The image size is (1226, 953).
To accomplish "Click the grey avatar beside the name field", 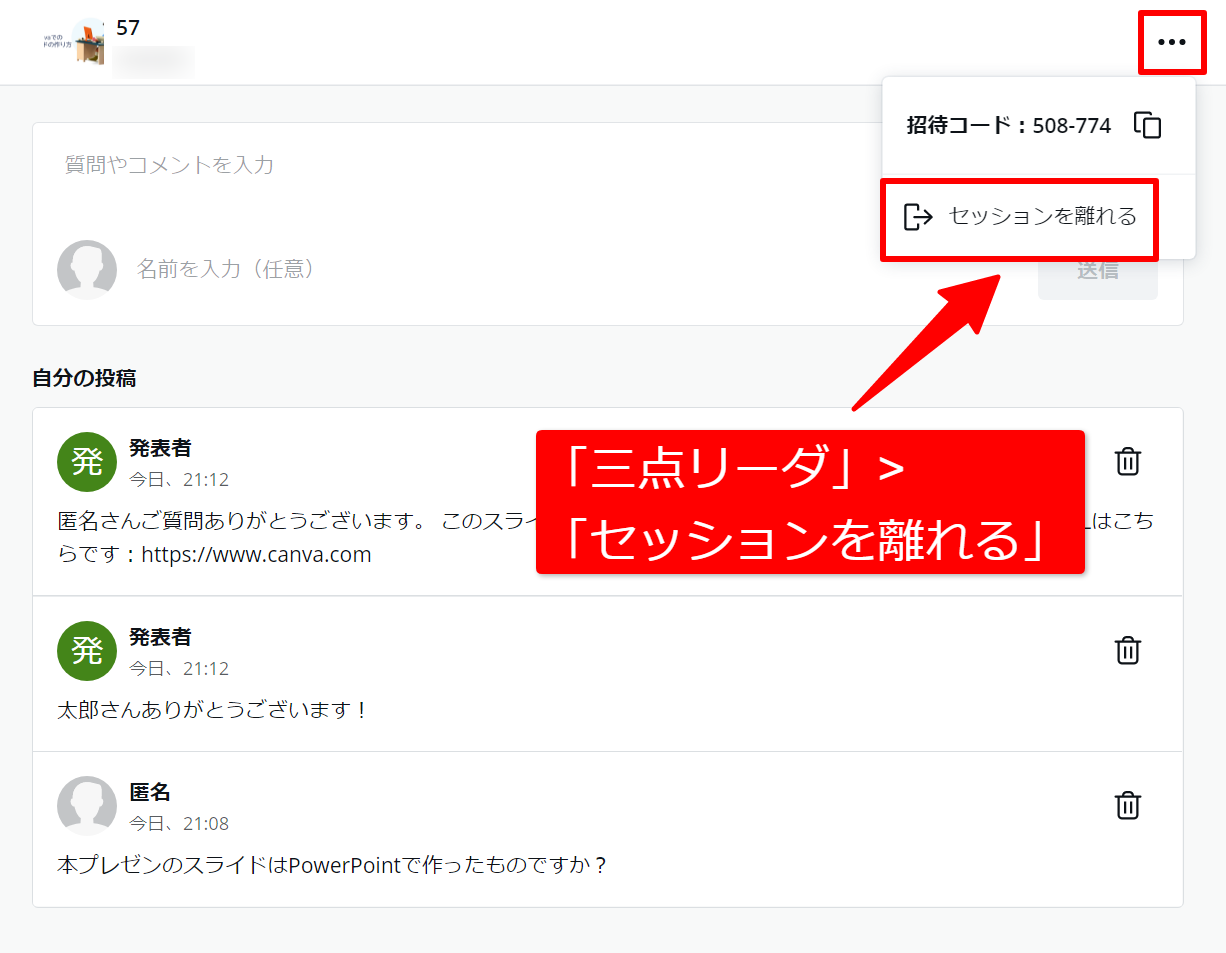I will (87, 270).
